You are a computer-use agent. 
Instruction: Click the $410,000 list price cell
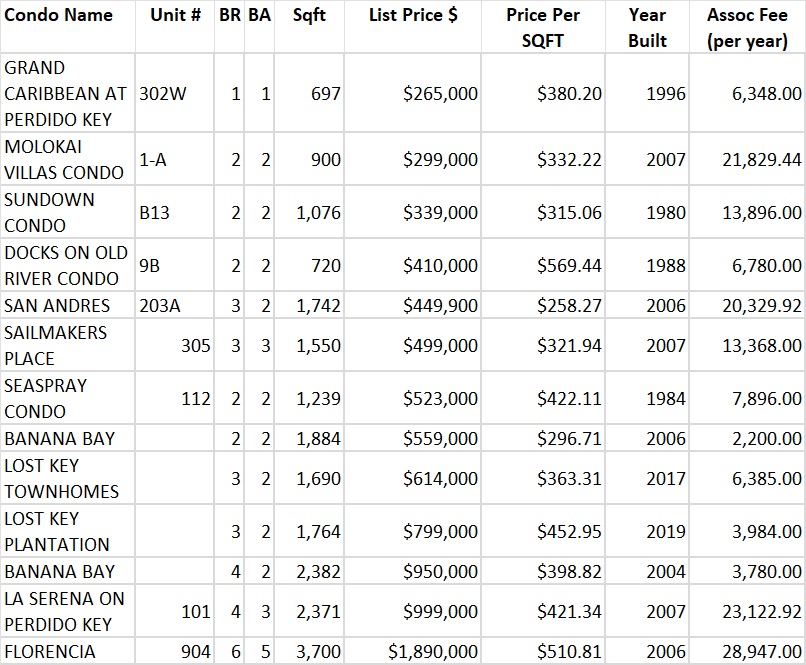[x=440, y=265]
